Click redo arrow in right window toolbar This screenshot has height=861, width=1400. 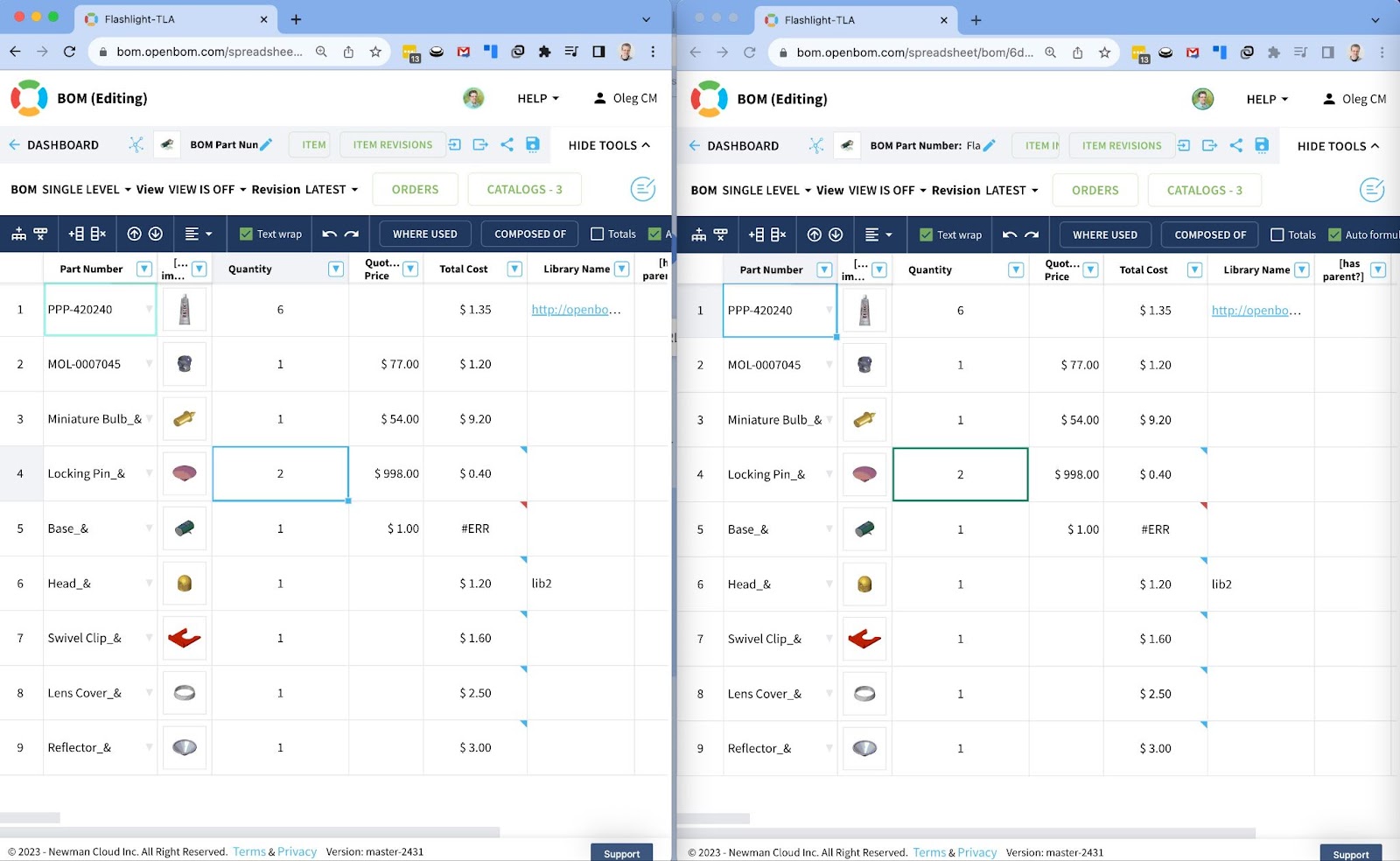(1032, 234)
